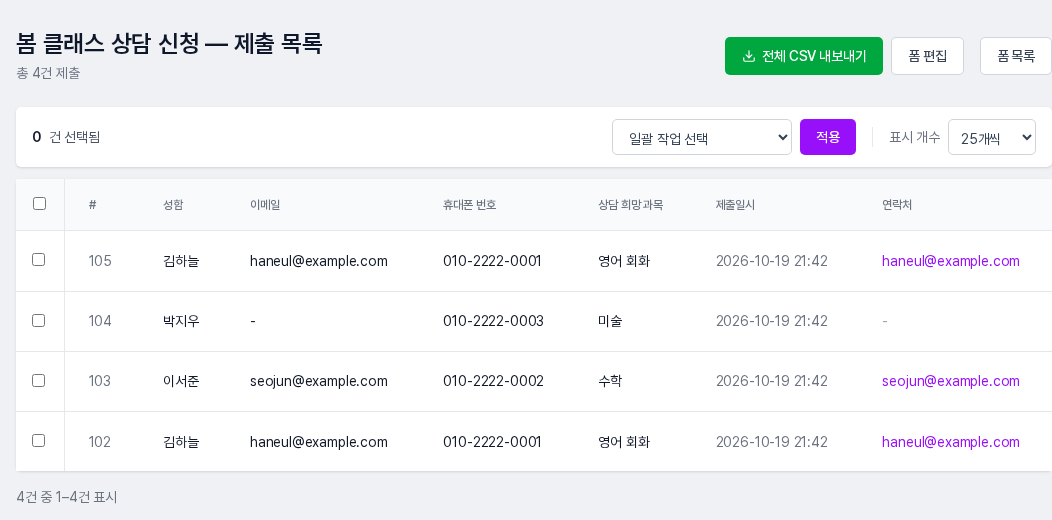Click name 김하늘 in row 105
1052x520 pixels.
(x=181, y=261)
